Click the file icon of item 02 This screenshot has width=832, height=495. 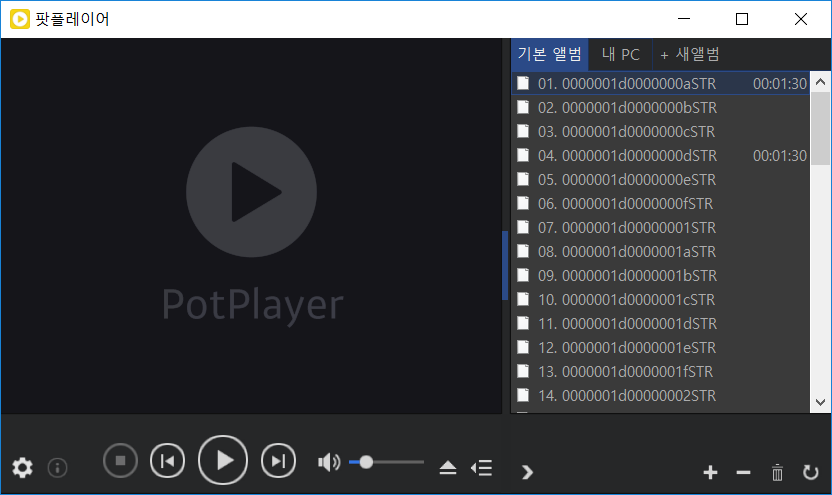point(523,107)
